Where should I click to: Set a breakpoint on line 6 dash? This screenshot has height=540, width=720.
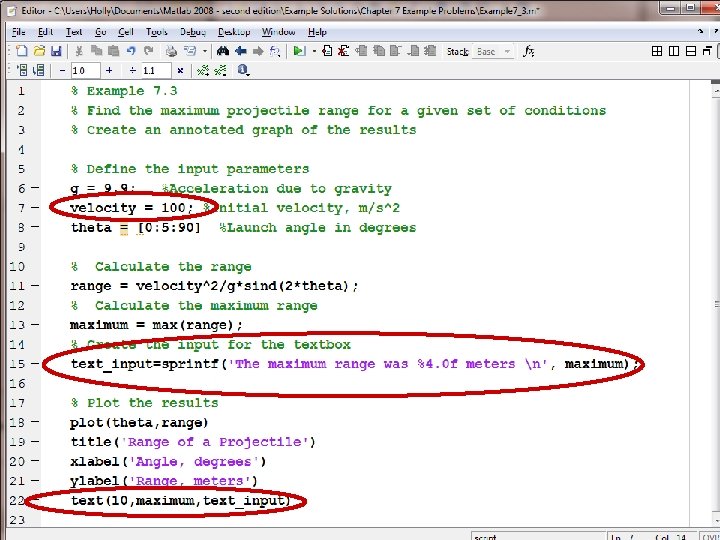coord(35,188)
